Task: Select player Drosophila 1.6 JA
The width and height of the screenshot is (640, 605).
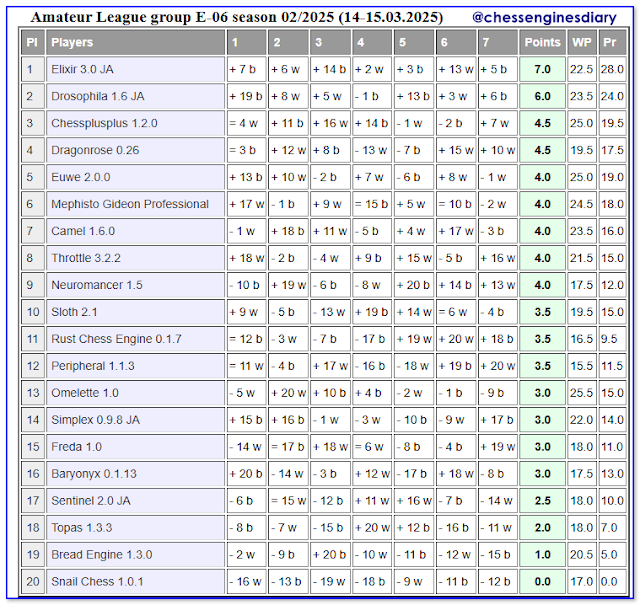Action: point(136,96)
